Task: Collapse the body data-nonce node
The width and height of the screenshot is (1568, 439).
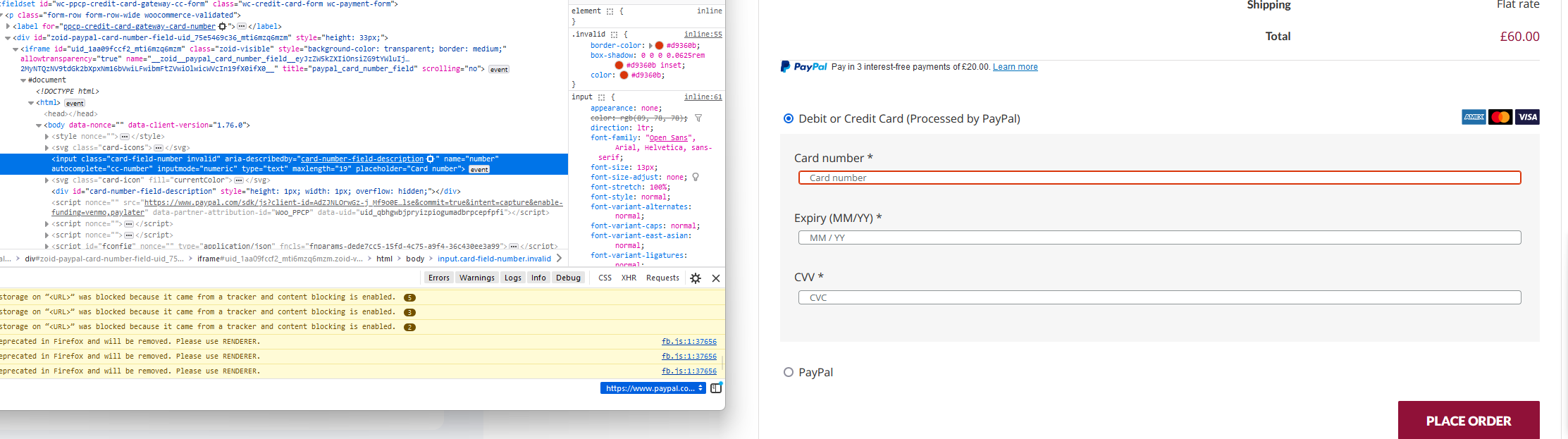Action: (x=39, y=125)
